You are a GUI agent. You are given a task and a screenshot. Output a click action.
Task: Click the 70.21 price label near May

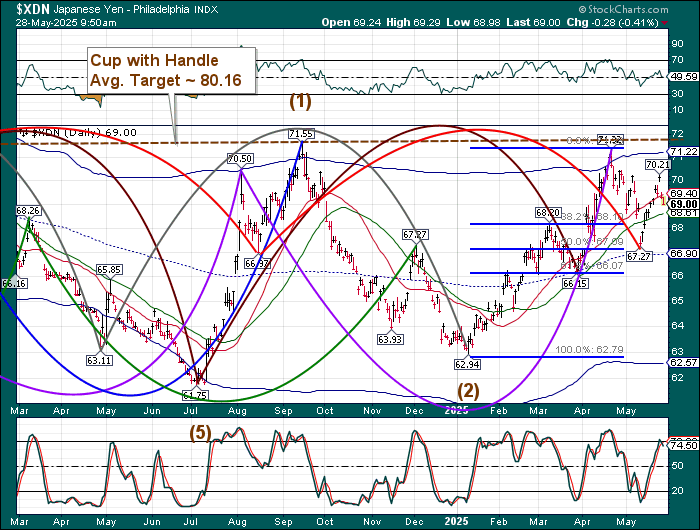pyautogui.click(x=657, y=164)
